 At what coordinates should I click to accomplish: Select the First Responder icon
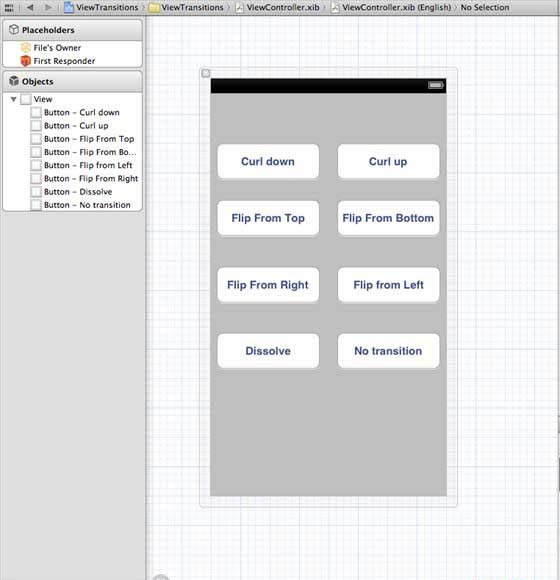coord(26,61)
